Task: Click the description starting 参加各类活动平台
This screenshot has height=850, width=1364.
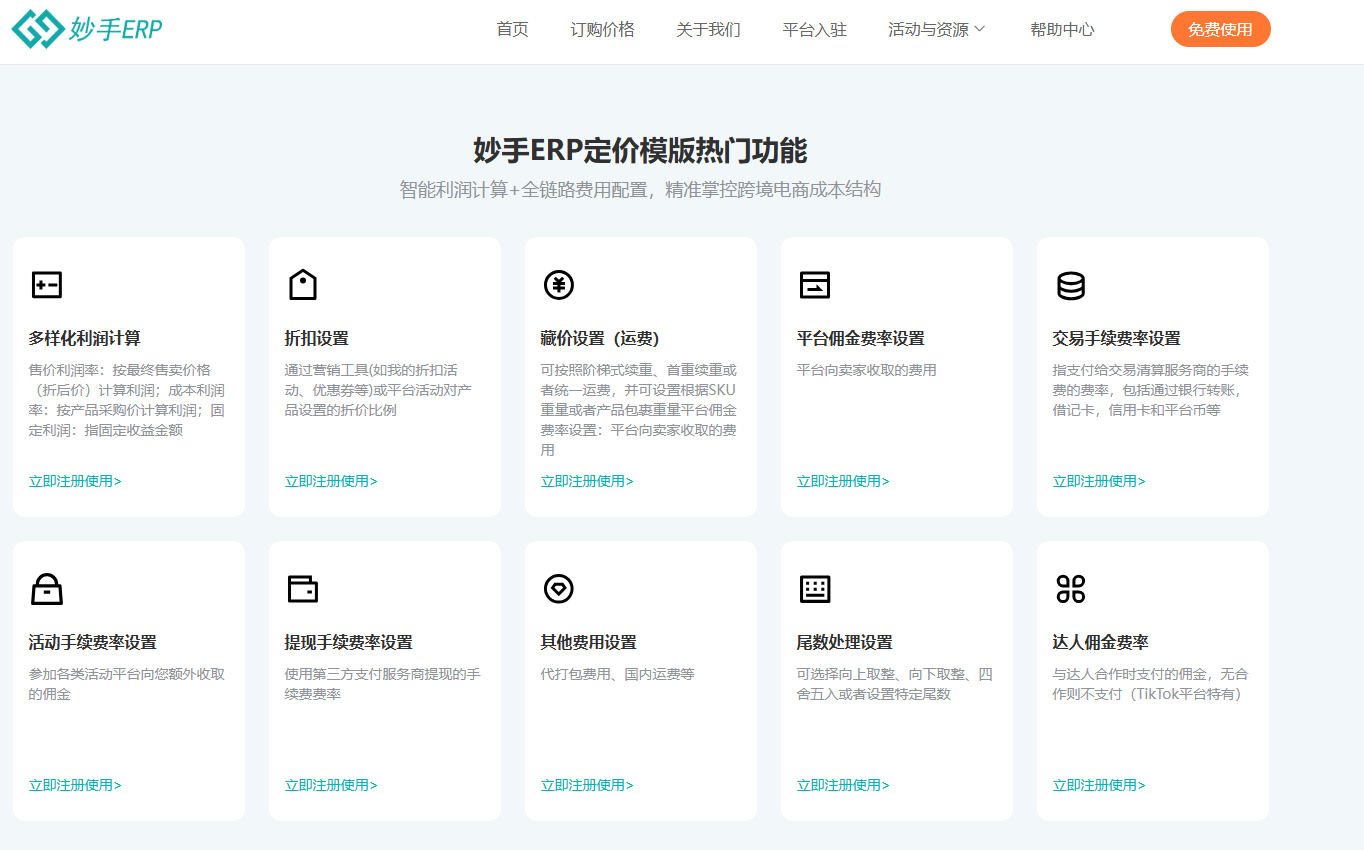Action: [127, 684]
